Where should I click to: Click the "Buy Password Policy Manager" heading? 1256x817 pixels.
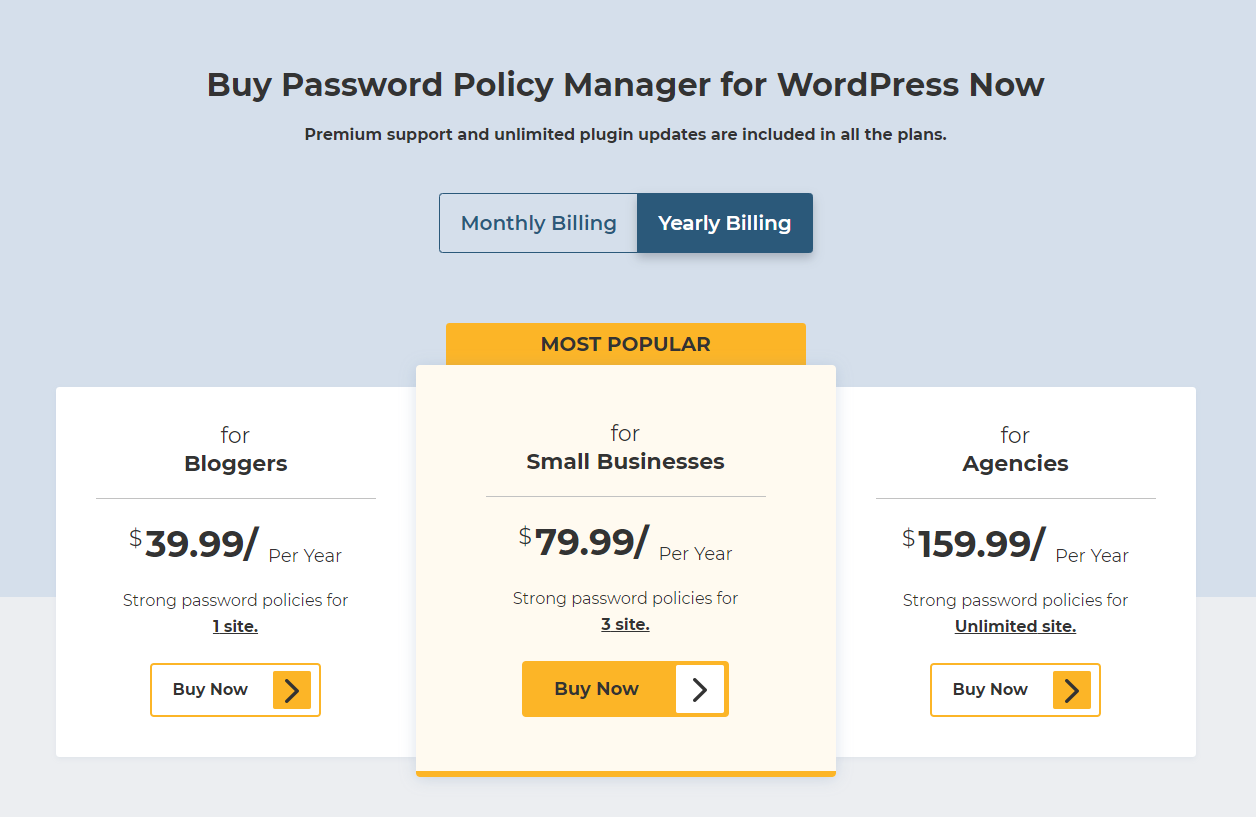(x=625, y=84)
